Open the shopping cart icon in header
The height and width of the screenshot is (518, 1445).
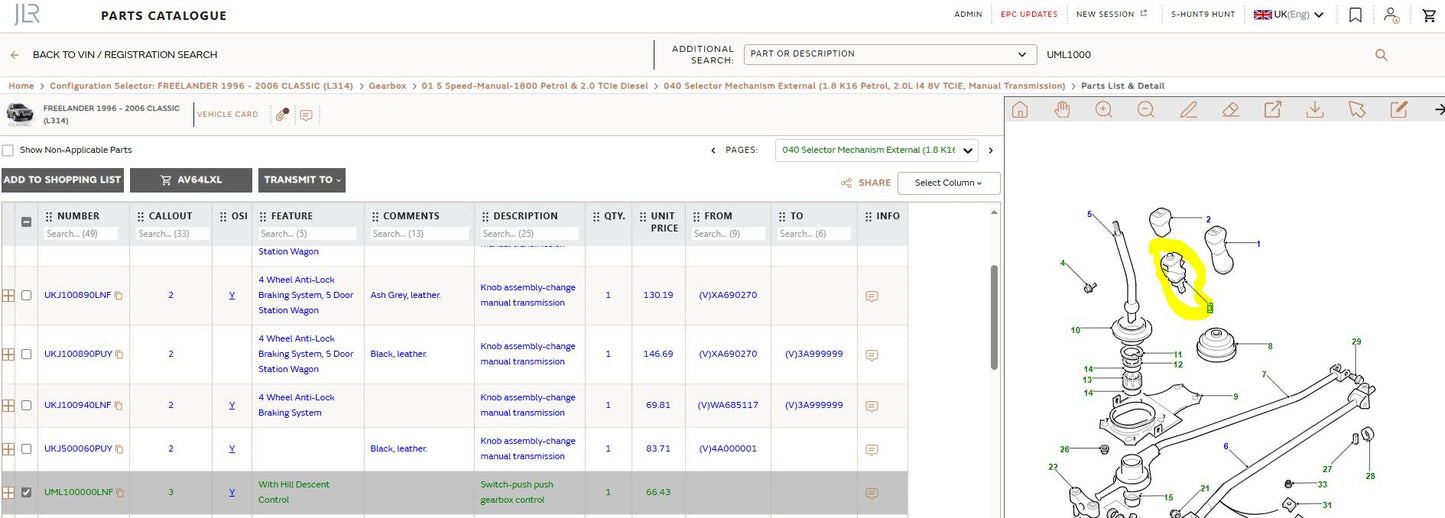1428,15
